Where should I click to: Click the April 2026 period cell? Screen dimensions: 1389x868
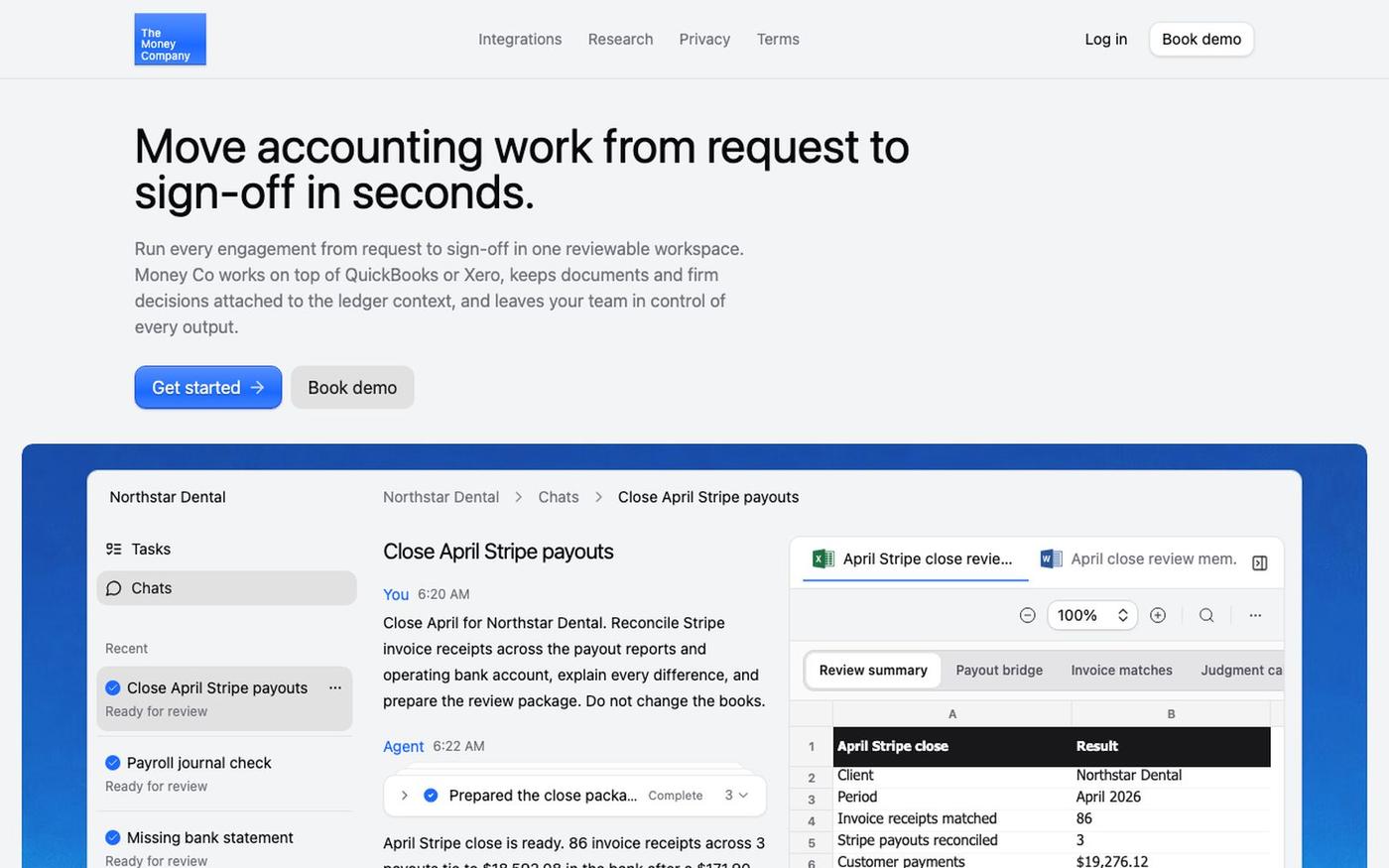[x=1171, y=798]
